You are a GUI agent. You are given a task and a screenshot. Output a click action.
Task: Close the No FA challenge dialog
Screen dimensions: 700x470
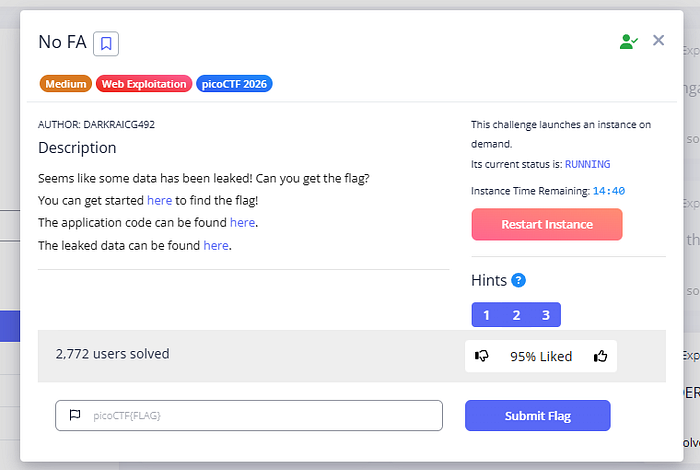(658, 40)
